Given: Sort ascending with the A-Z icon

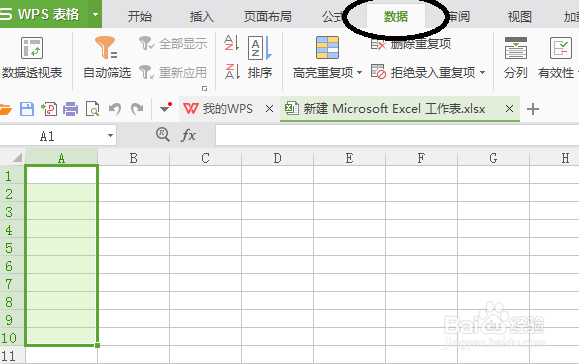Looking at the screenshot, I should 232,42.
